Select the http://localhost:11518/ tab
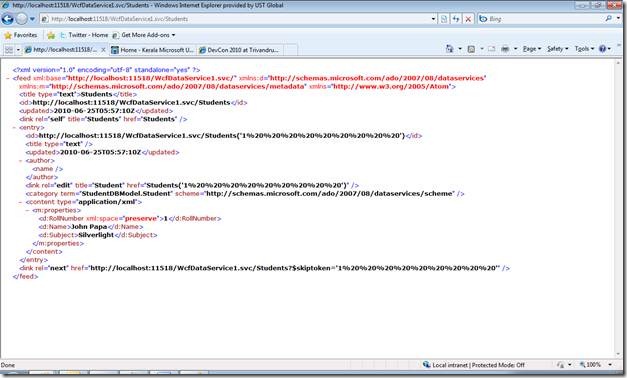627x378 pixels. (61, 50)
